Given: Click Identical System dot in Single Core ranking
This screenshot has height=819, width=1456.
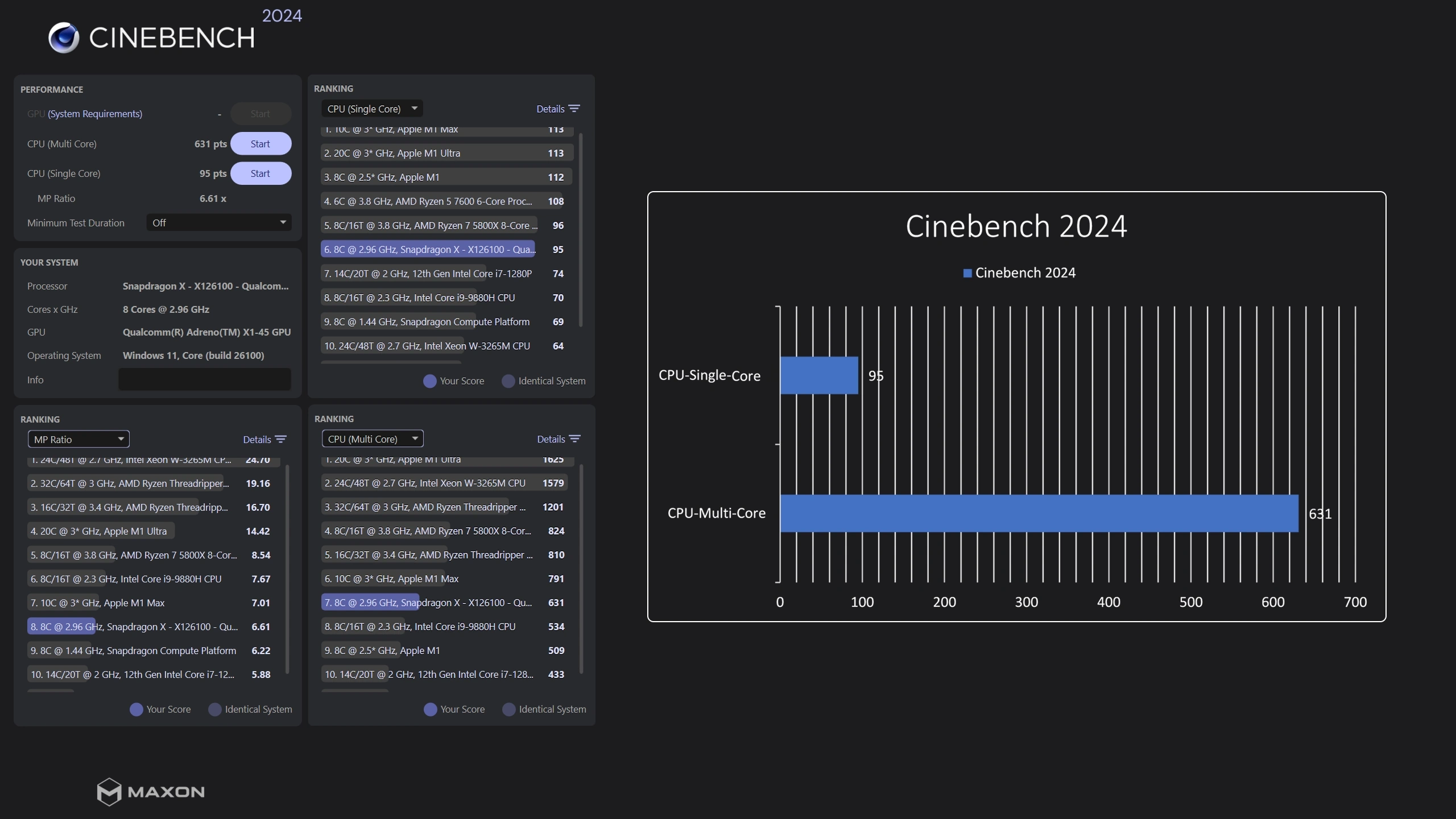Looking at the screenshot, I should point(508,381).
